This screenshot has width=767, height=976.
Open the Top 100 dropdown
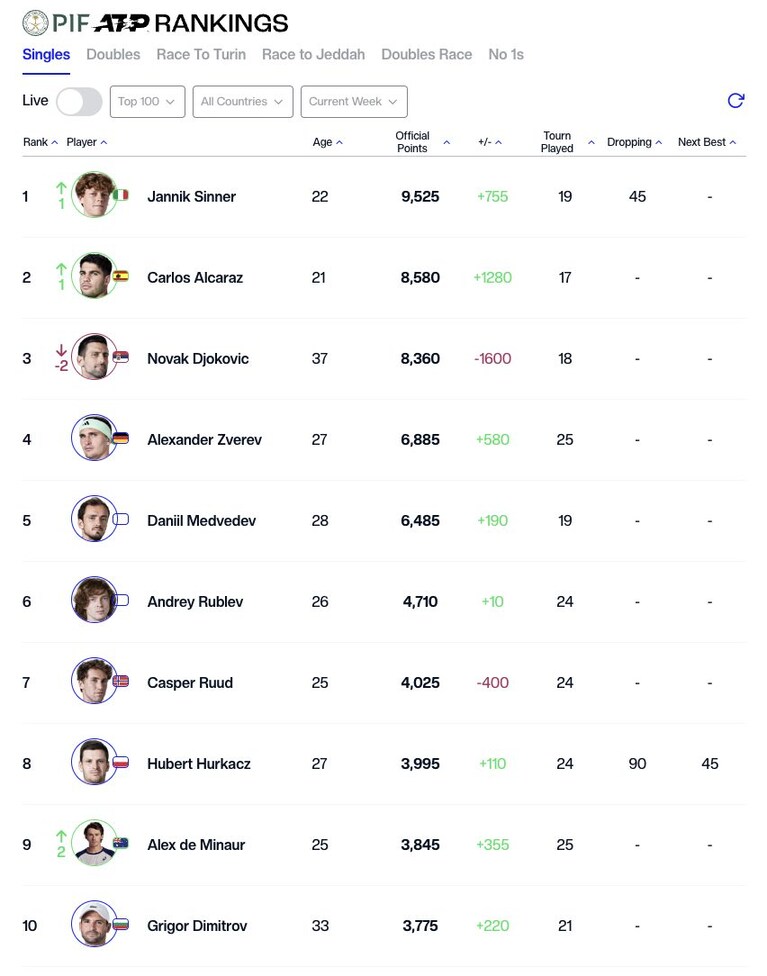pos(148,101)
